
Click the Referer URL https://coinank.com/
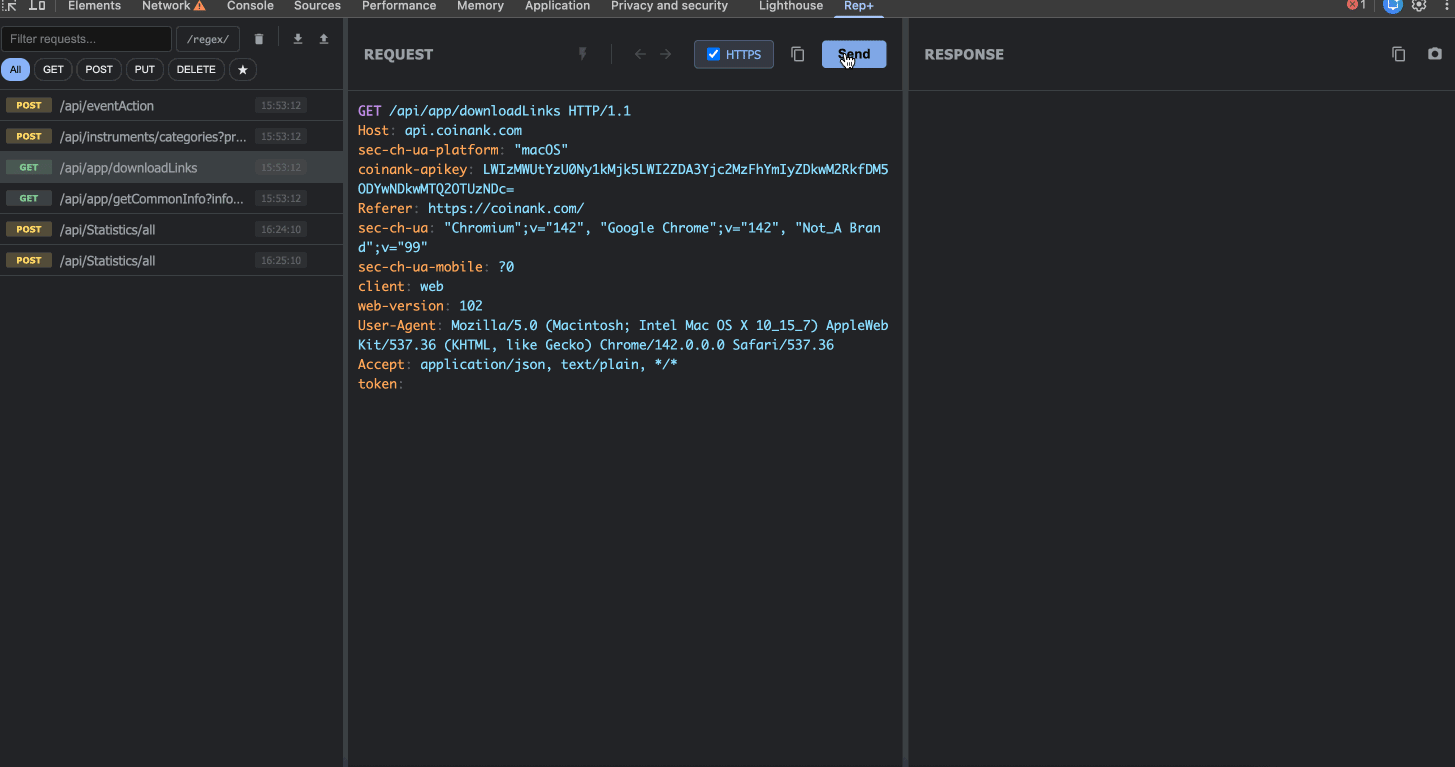[x=506, y=208]
